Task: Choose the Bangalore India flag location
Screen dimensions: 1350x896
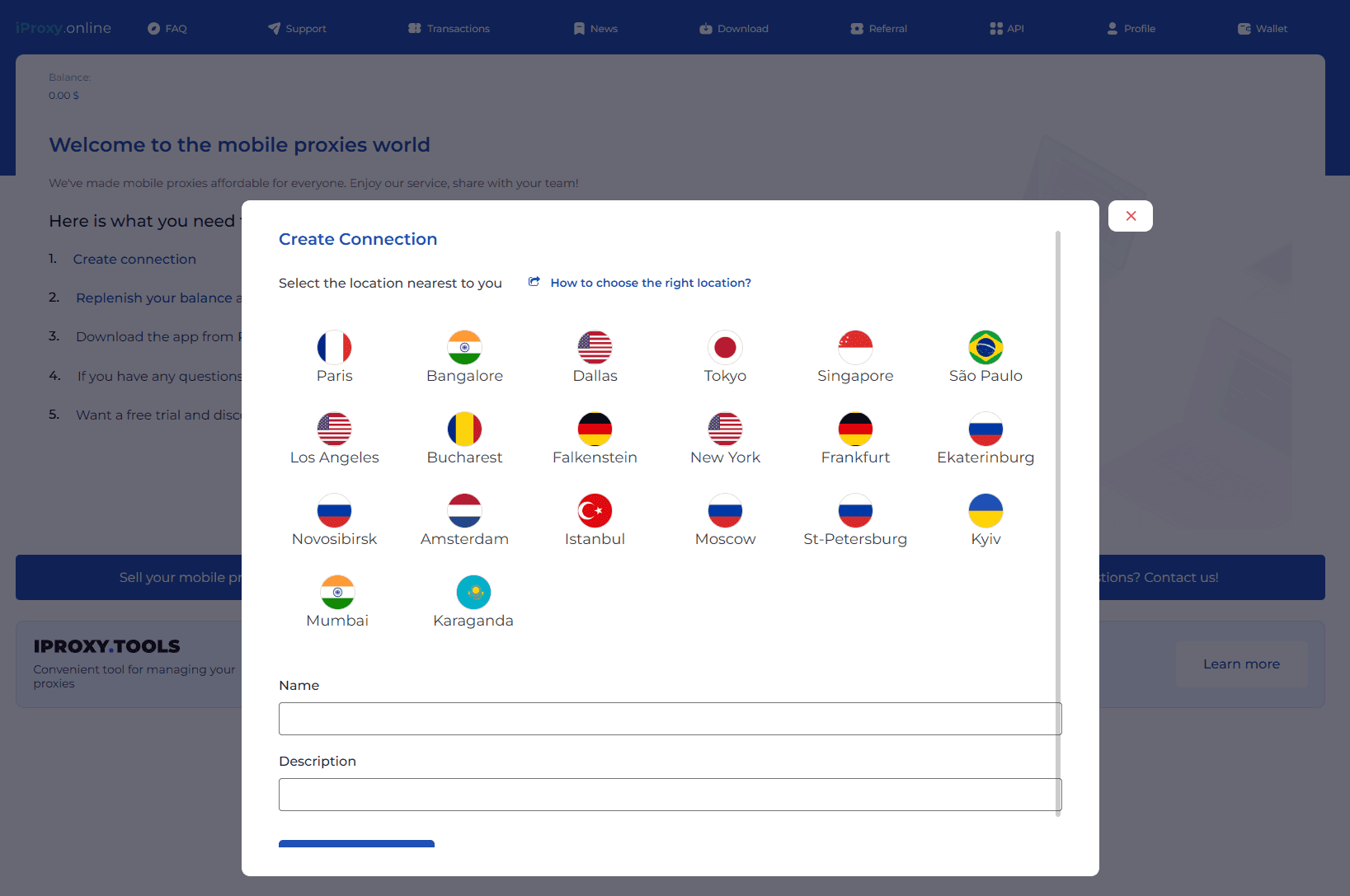Action: (x=464, y=347)
